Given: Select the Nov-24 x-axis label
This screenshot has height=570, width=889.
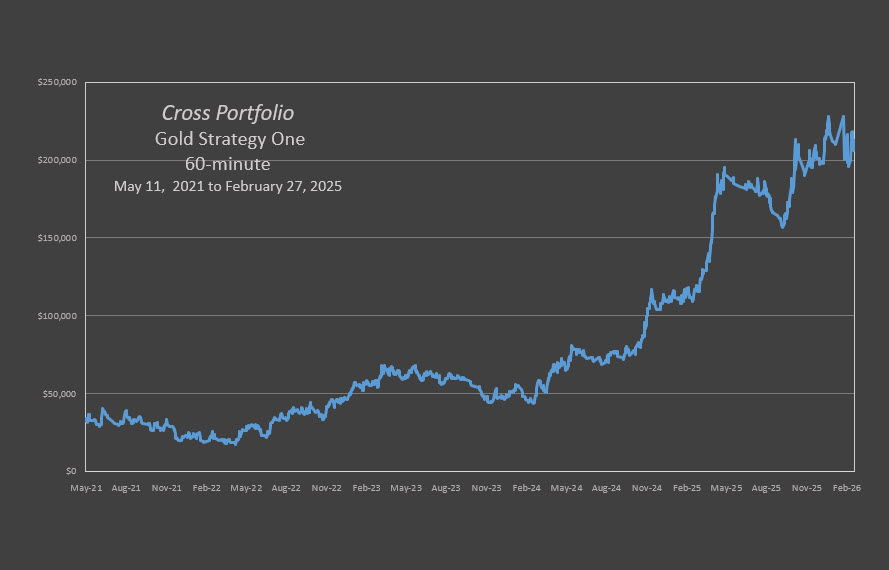Looking at the screenshot, I should point(647,488).
